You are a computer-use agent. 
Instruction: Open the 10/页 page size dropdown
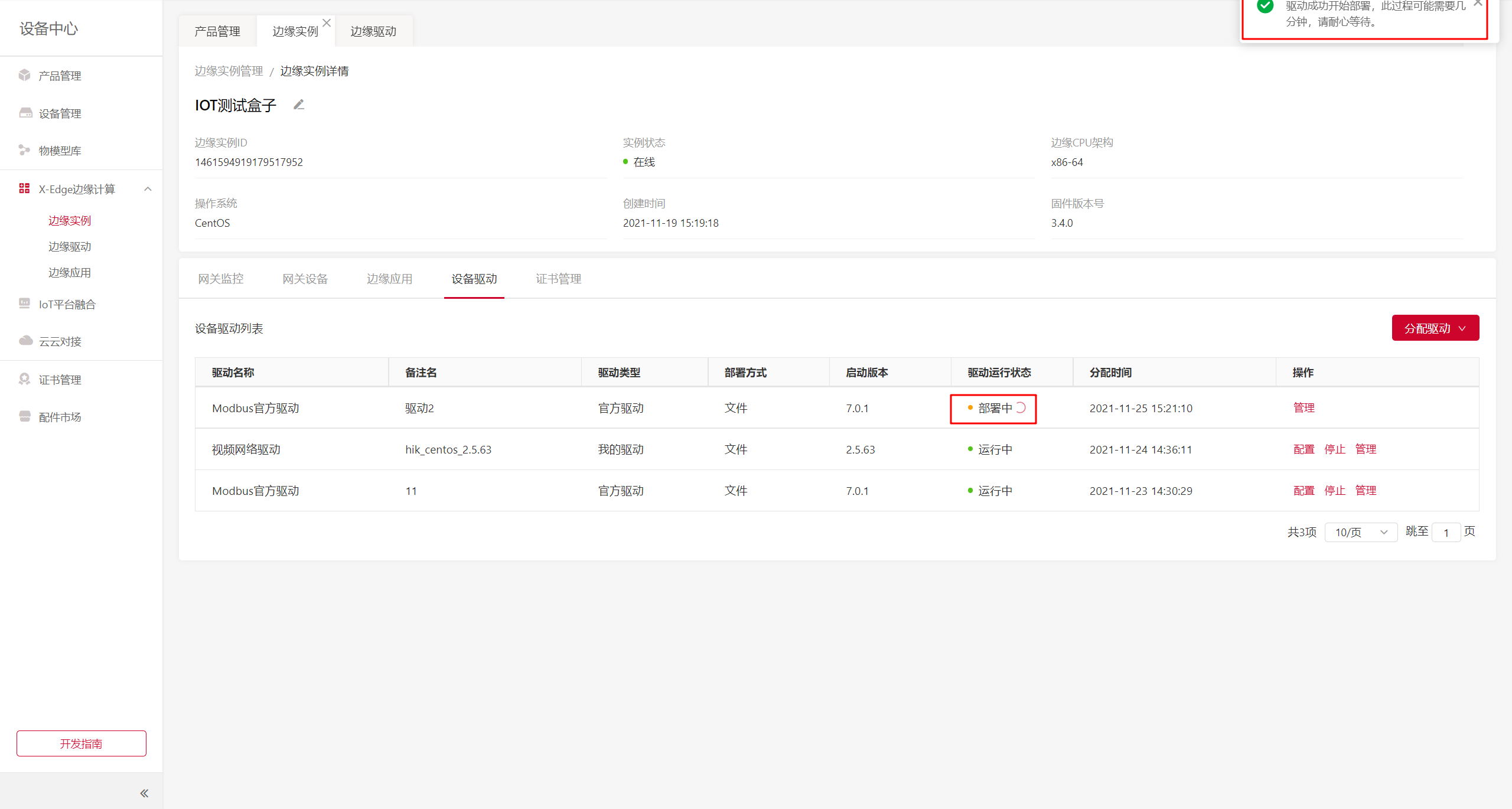click(x=1360, y=532)
